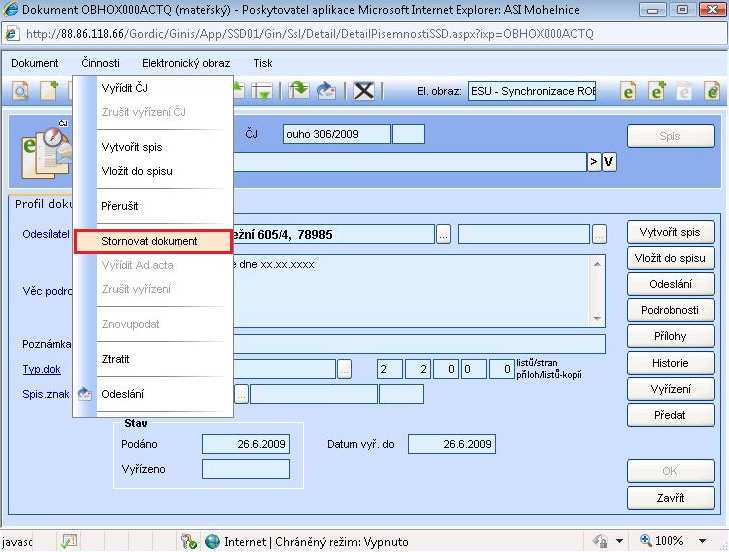Screen dimensions: 729x552
Task: Click the send envelope toolbar icon
Action: [326, 90]
